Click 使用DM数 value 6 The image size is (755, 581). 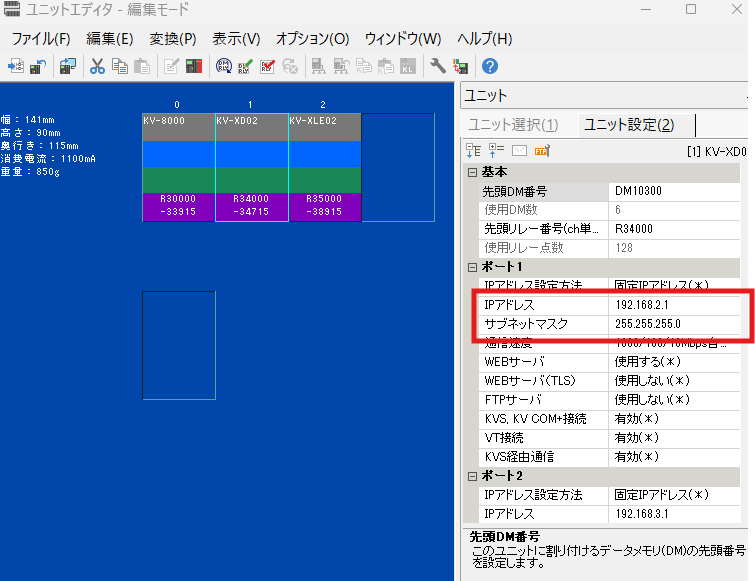pos(675,210)
